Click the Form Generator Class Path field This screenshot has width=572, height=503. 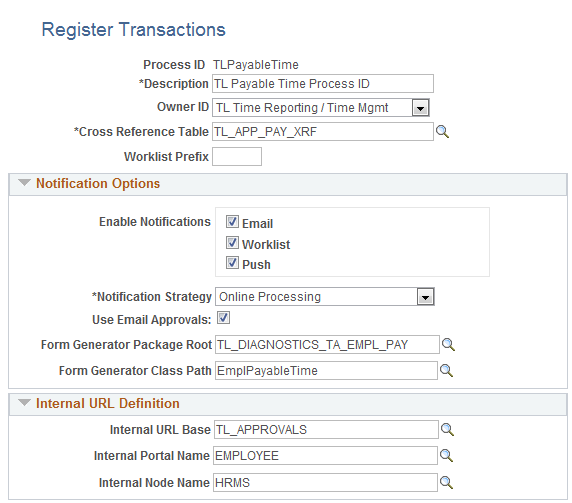pos(326,371)
